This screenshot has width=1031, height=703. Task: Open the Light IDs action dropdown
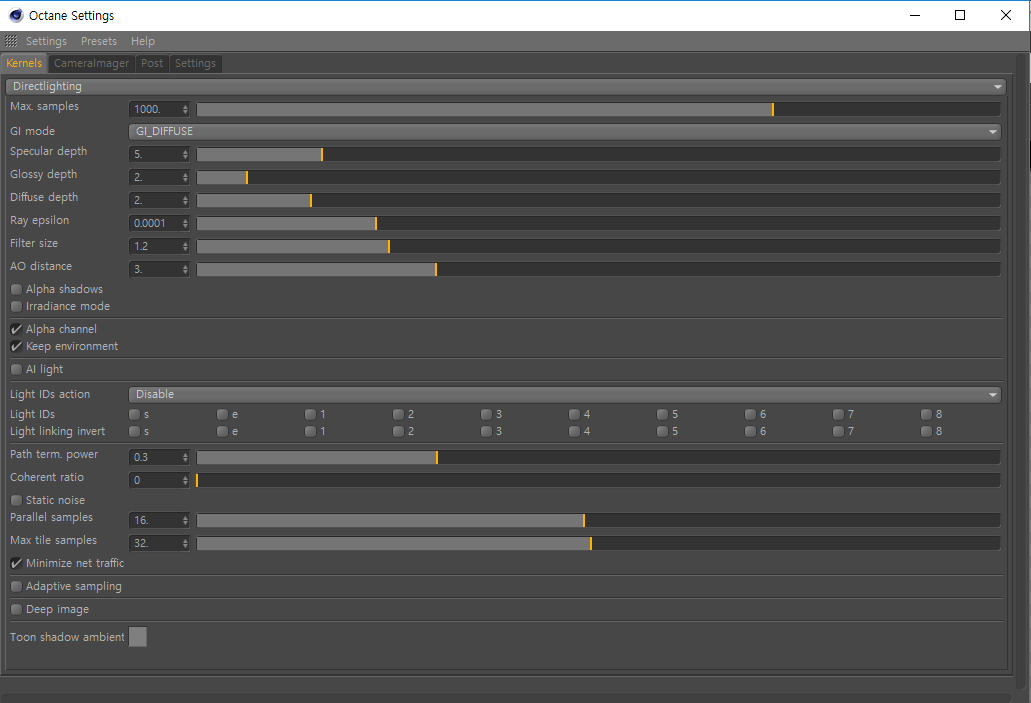coord(565,395)
